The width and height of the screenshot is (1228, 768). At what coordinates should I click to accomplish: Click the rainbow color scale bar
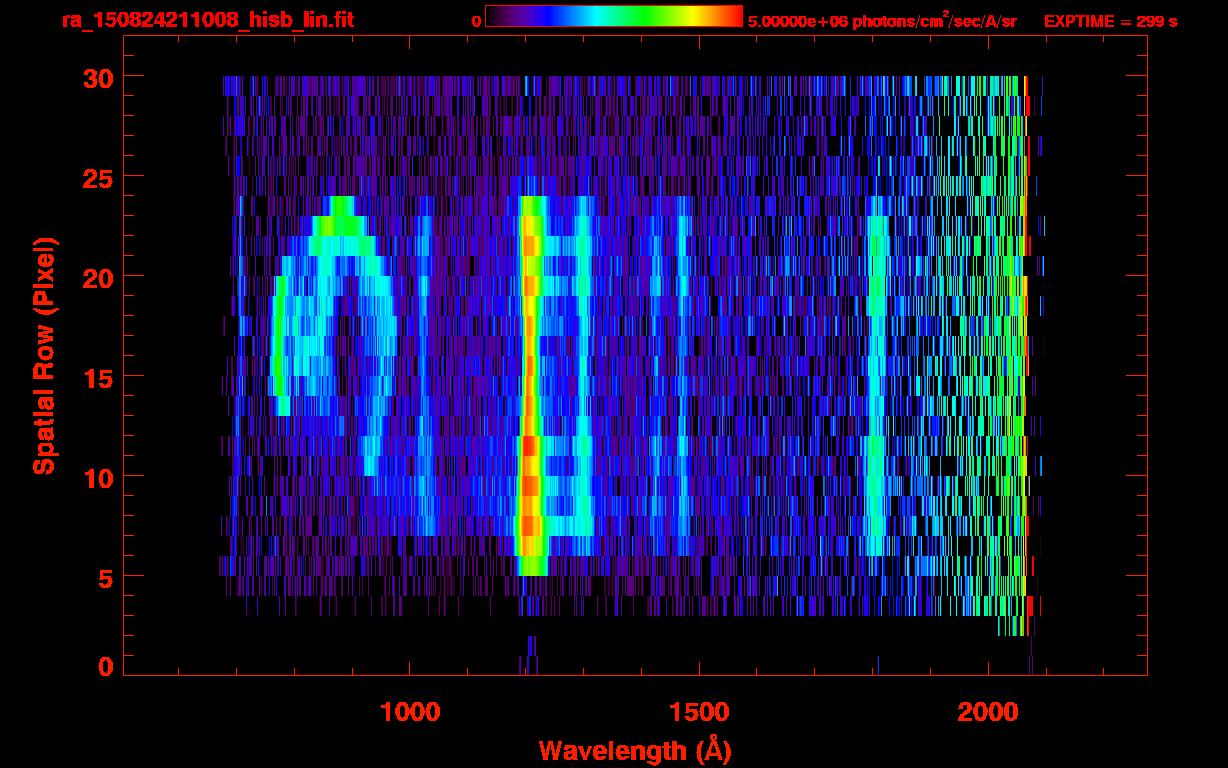coord(613,16)
